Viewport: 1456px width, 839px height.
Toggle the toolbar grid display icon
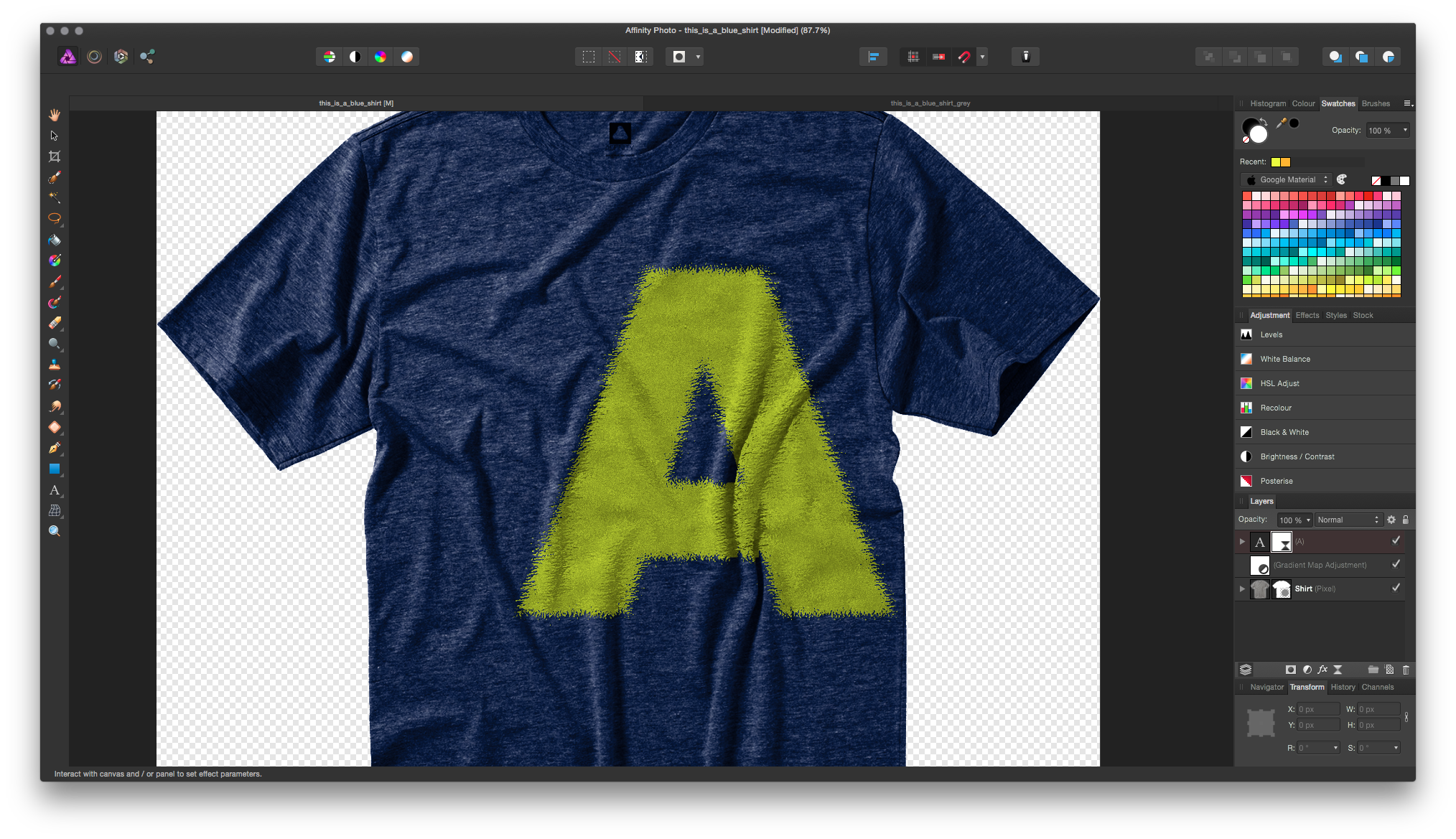pos(913,57)
